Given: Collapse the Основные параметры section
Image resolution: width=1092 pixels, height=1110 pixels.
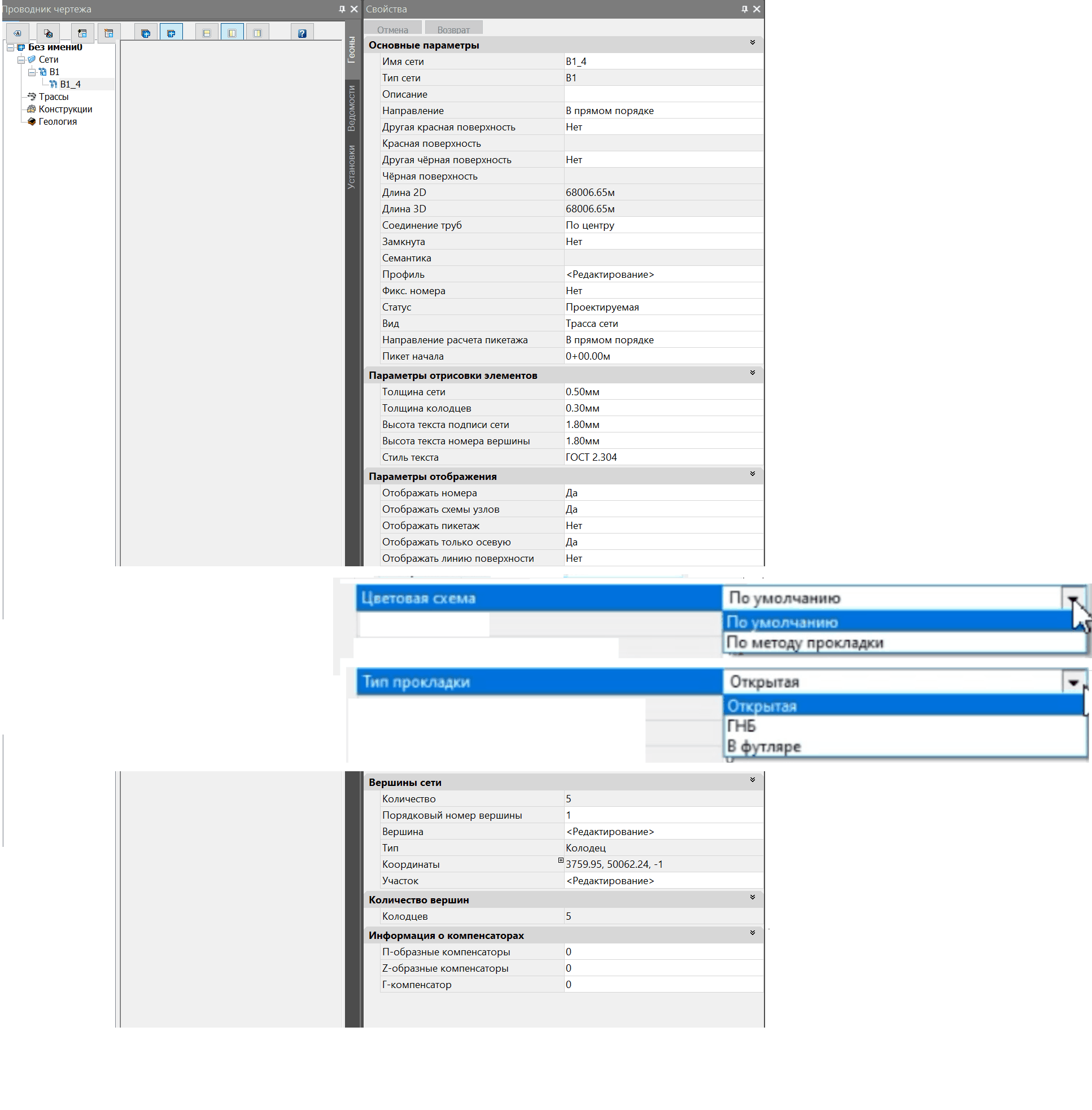Looking at the screenshot, I should (x=752, y=43).
